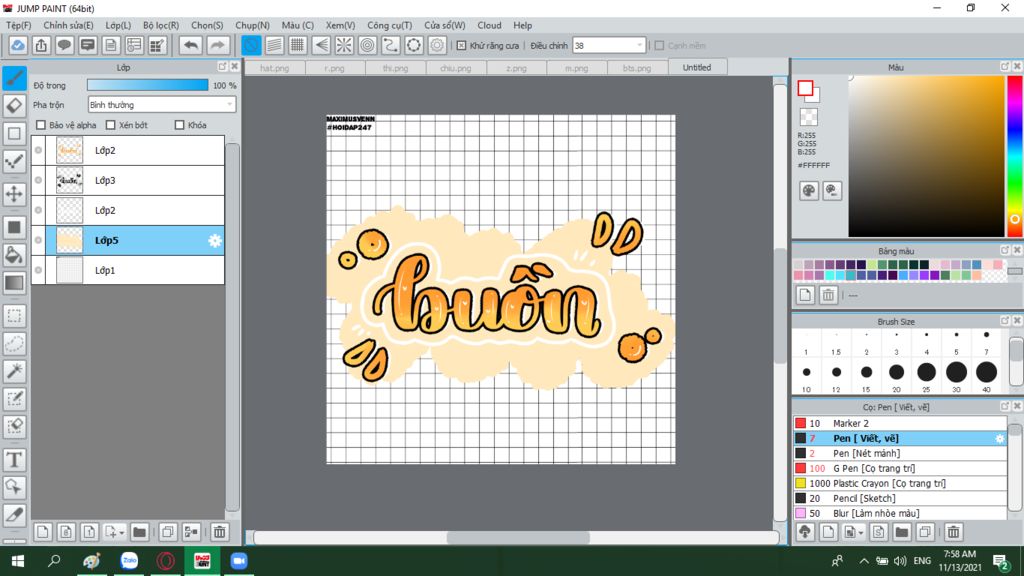
Task: Click the foreground color swatch
Action: coord(805,88)
